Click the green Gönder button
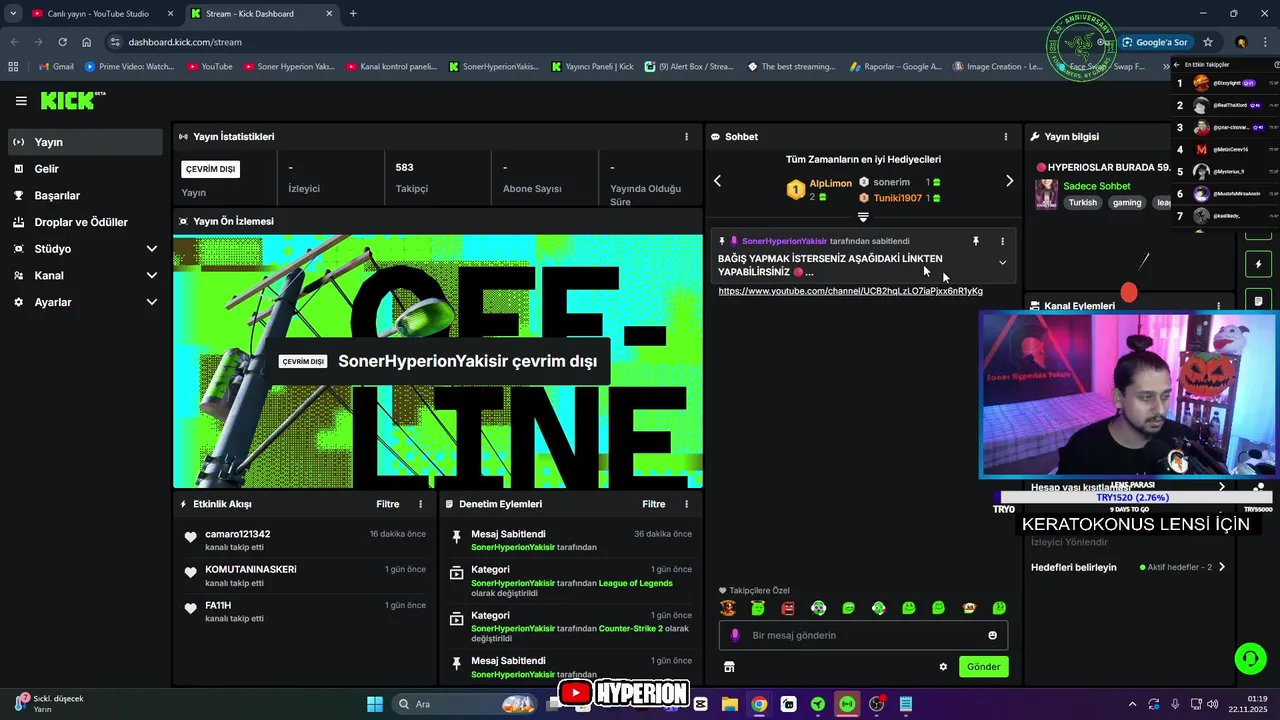This screenshot has width=1280, height=720. point(984,667)
